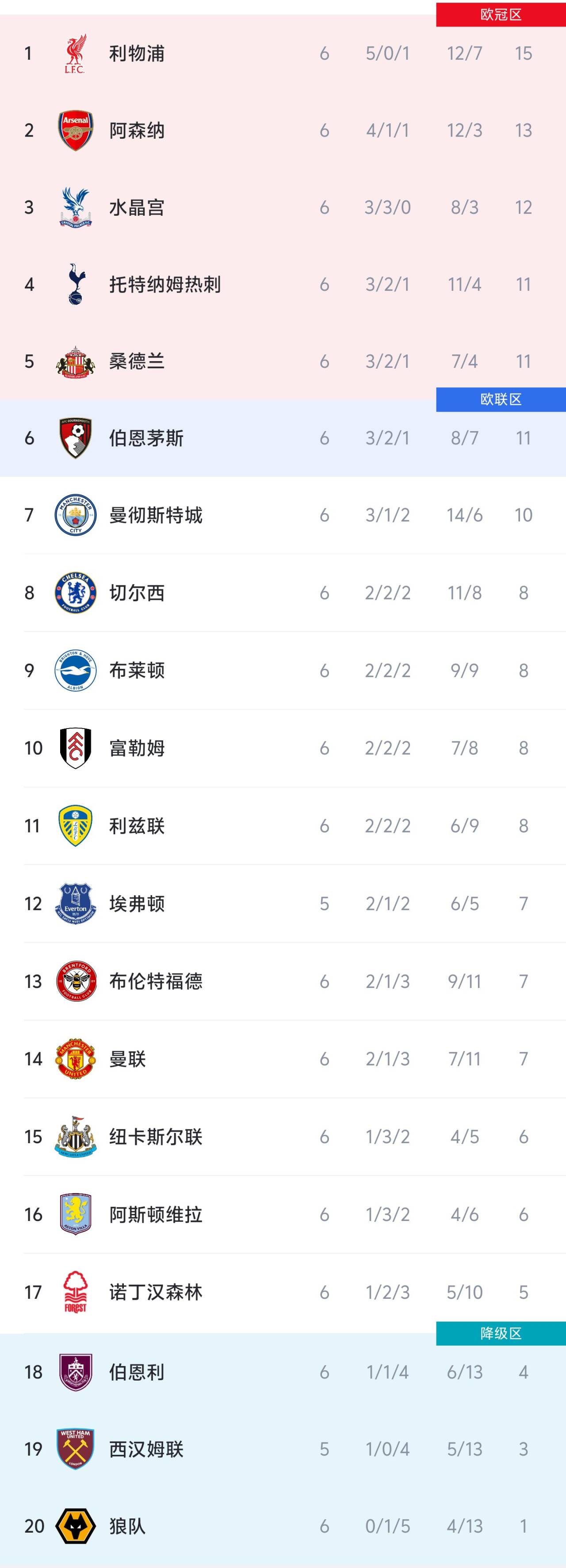Click the 降级区 teal label
Viewport: 566px width, 1568px height.
tap(500, 1334)
